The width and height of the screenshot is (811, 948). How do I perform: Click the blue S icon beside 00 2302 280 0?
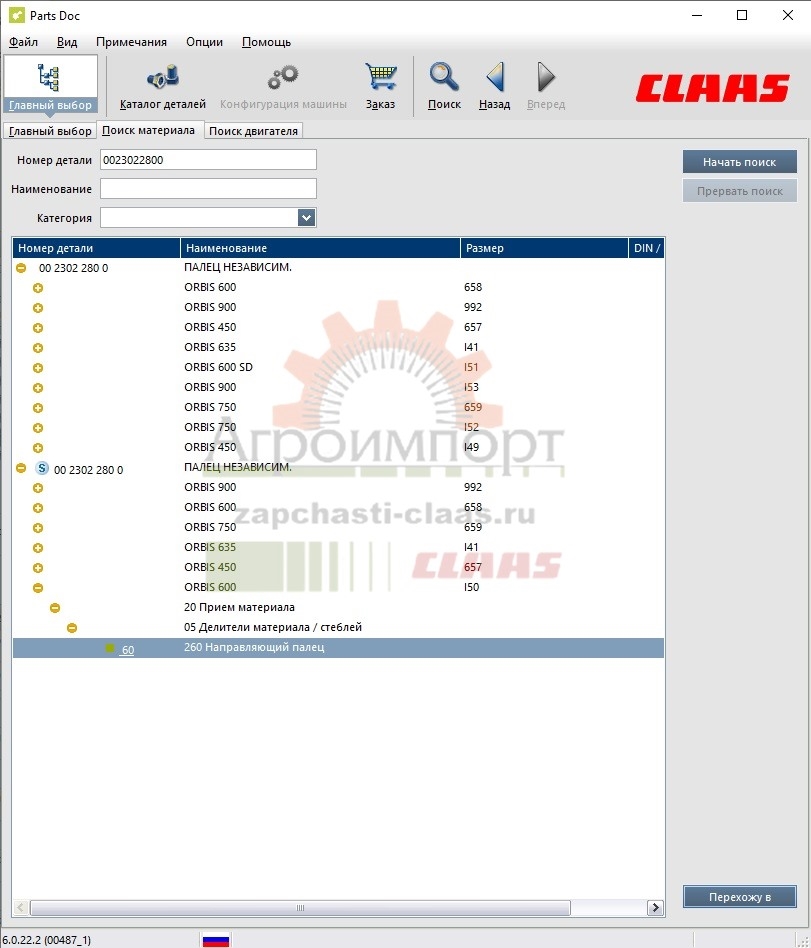pyautogui.click(x=42, y=468)
